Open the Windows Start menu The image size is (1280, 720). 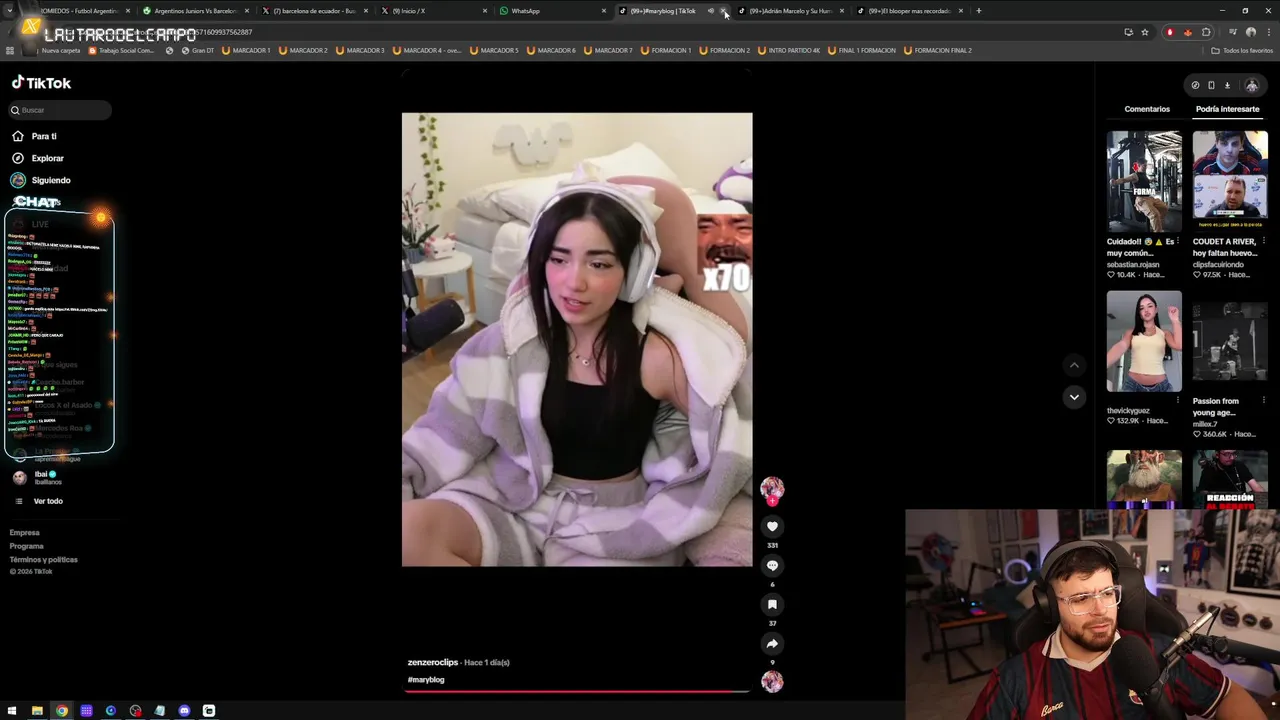12,711
